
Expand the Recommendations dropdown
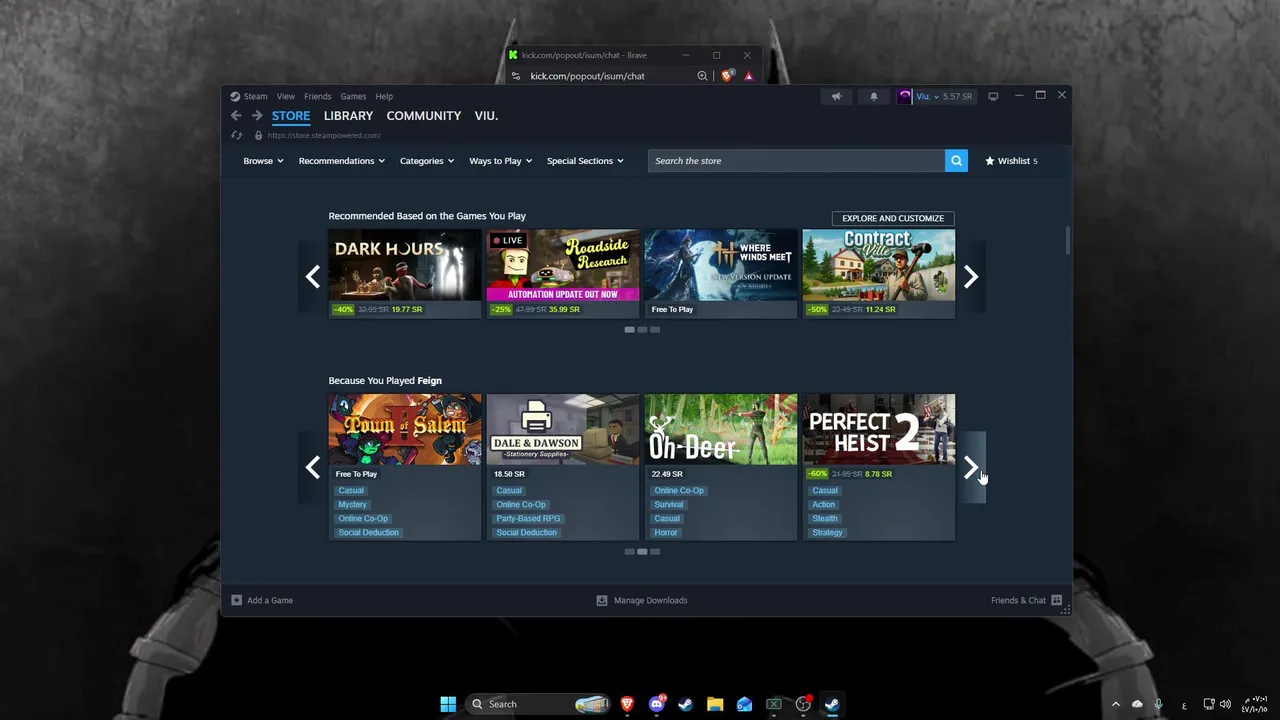(x=342, y=160)
